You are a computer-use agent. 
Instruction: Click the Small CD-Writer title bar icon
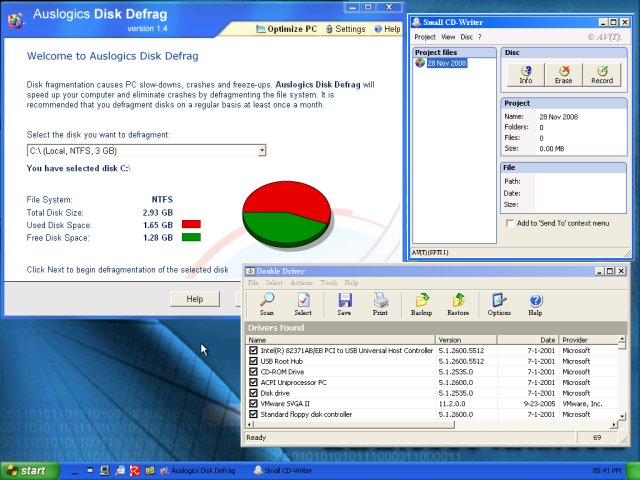point(416,22)
